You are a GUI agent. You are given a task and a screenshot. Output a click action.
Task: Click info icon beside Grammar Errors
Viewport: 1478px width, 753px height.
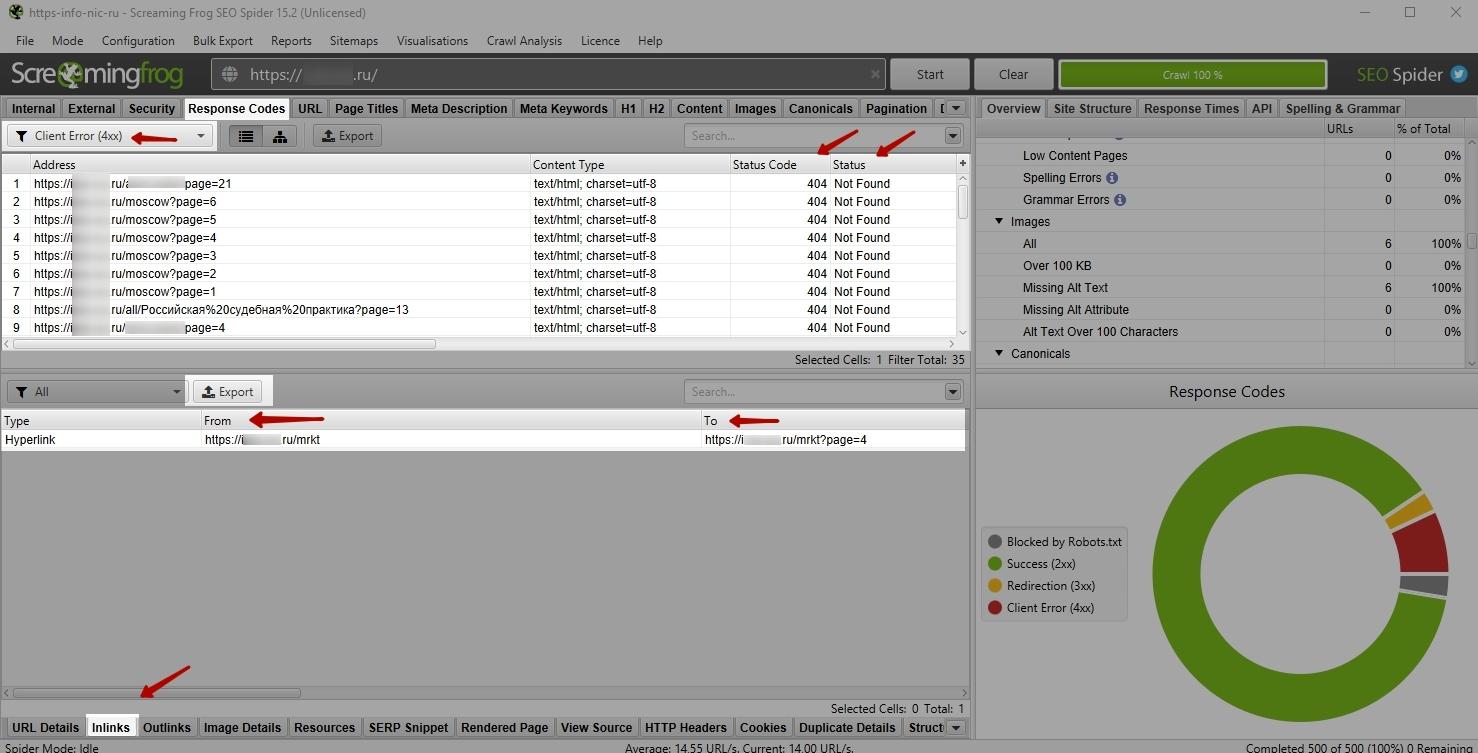tap(1120, 200)
